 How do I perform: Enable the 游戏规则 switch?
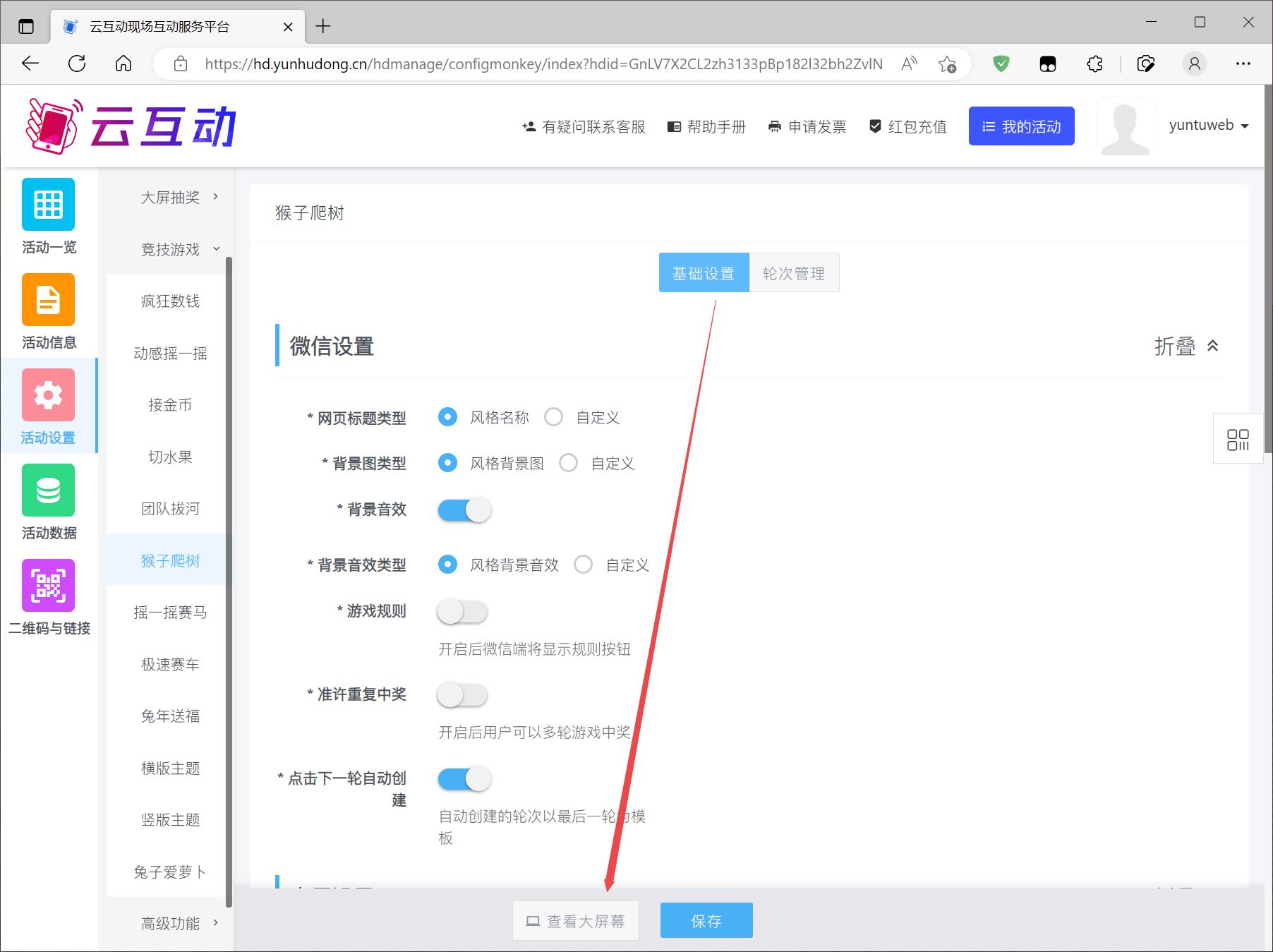462,611
